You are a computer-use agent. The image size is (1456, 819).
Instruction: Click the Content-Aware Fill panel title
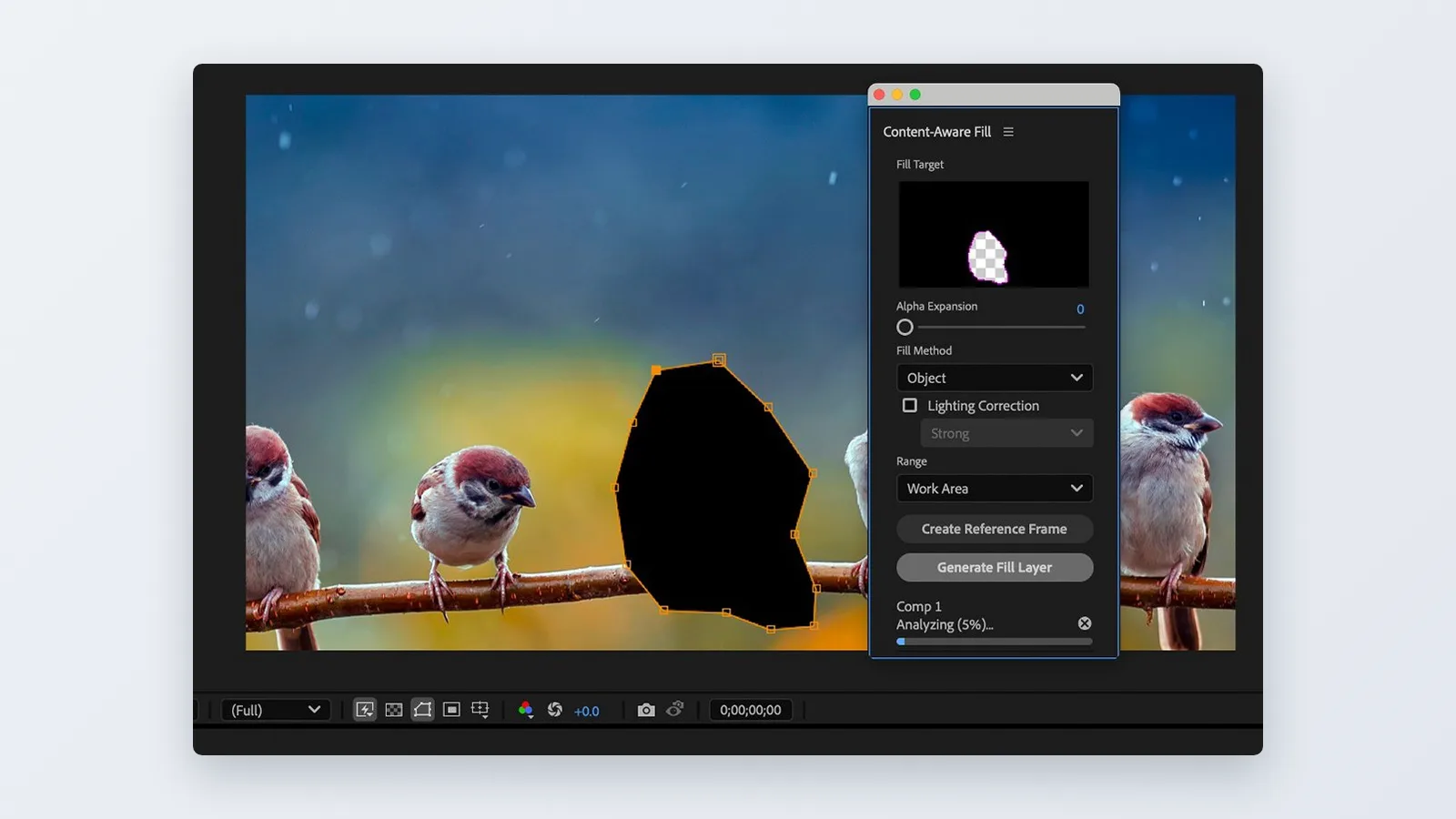[937, 132]
